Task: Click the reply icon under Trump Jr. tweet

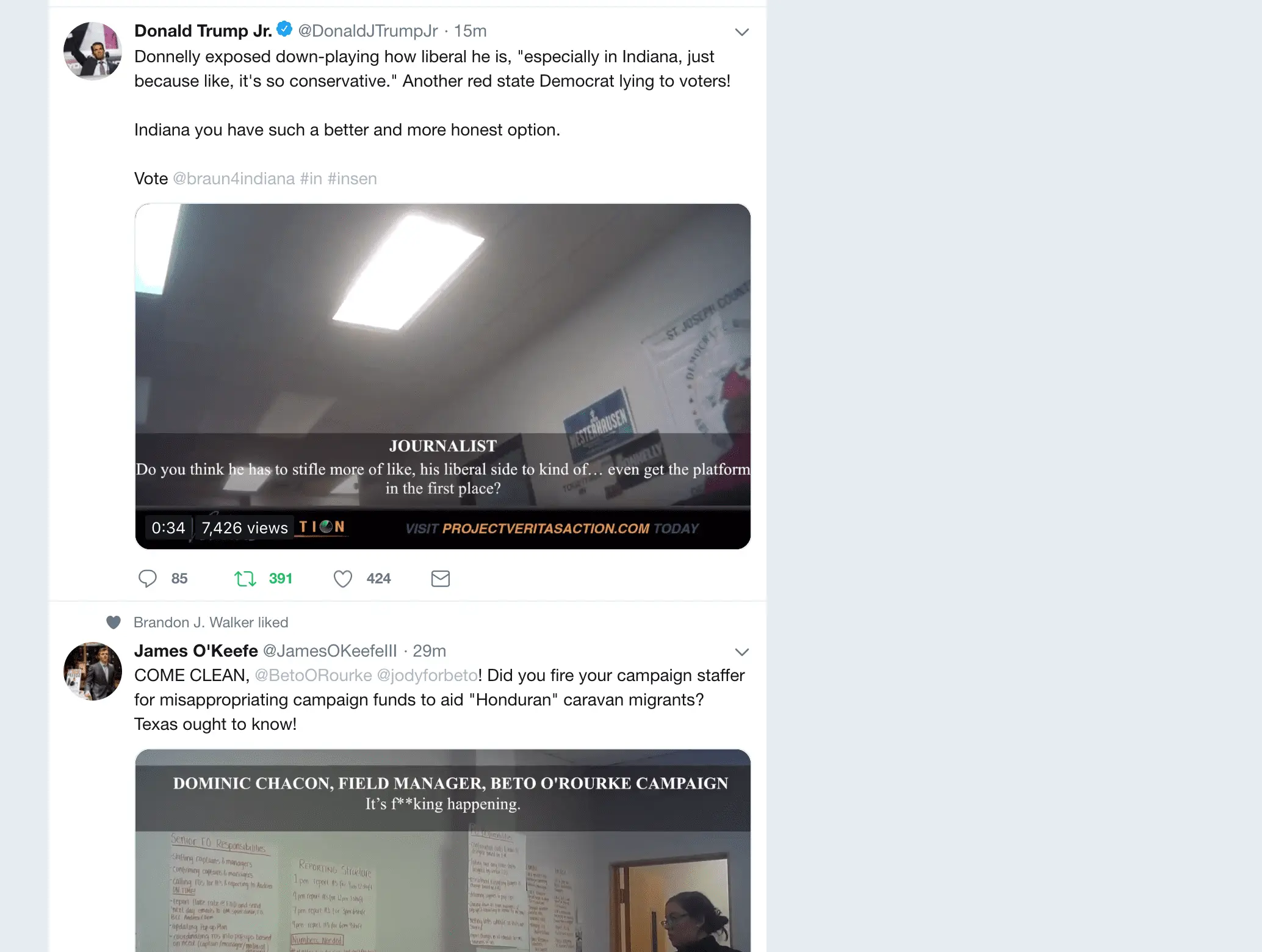Action: [x=148, y=578]
